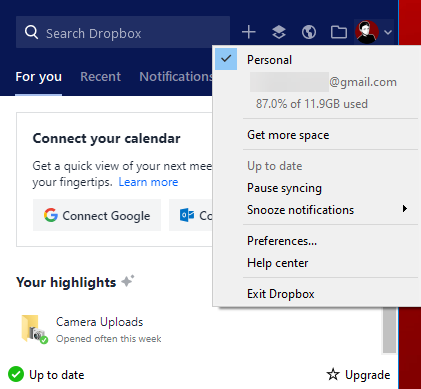Click the profile avatar picture
Viewport: 421px width, 389px height.
point(367,32)
